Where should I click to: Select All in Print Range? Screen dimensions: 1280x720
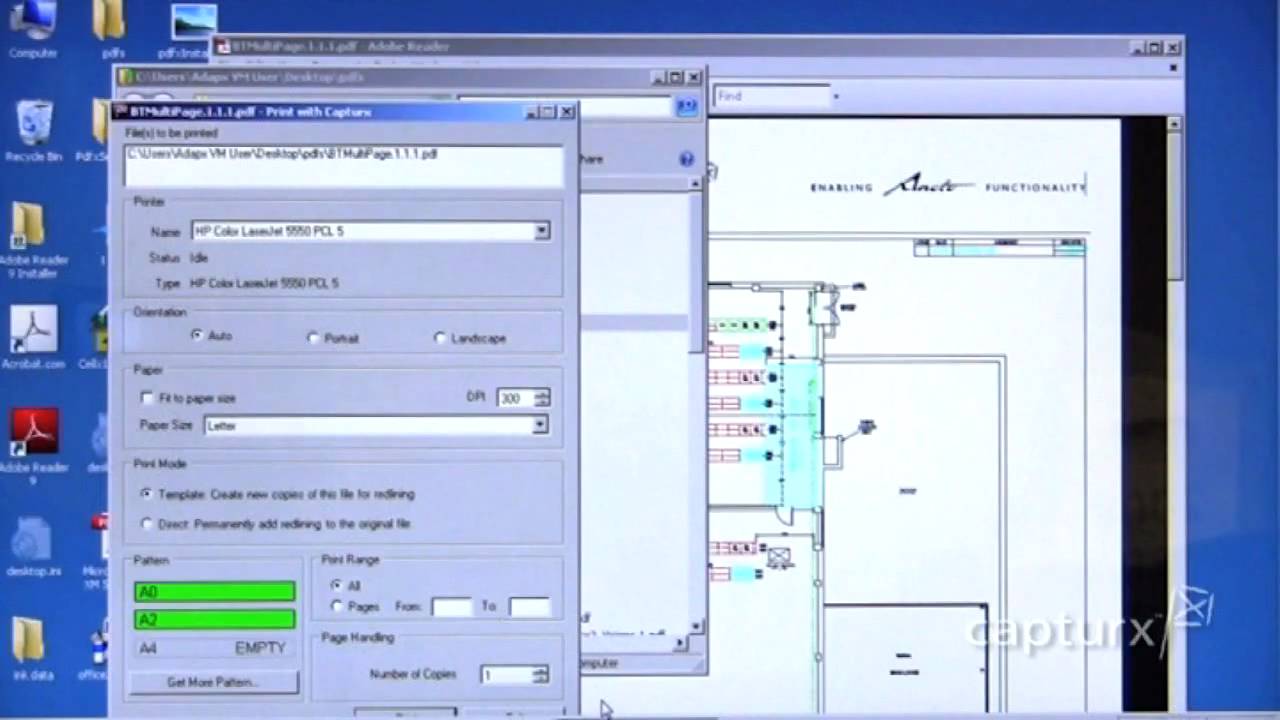click(336, 585)
